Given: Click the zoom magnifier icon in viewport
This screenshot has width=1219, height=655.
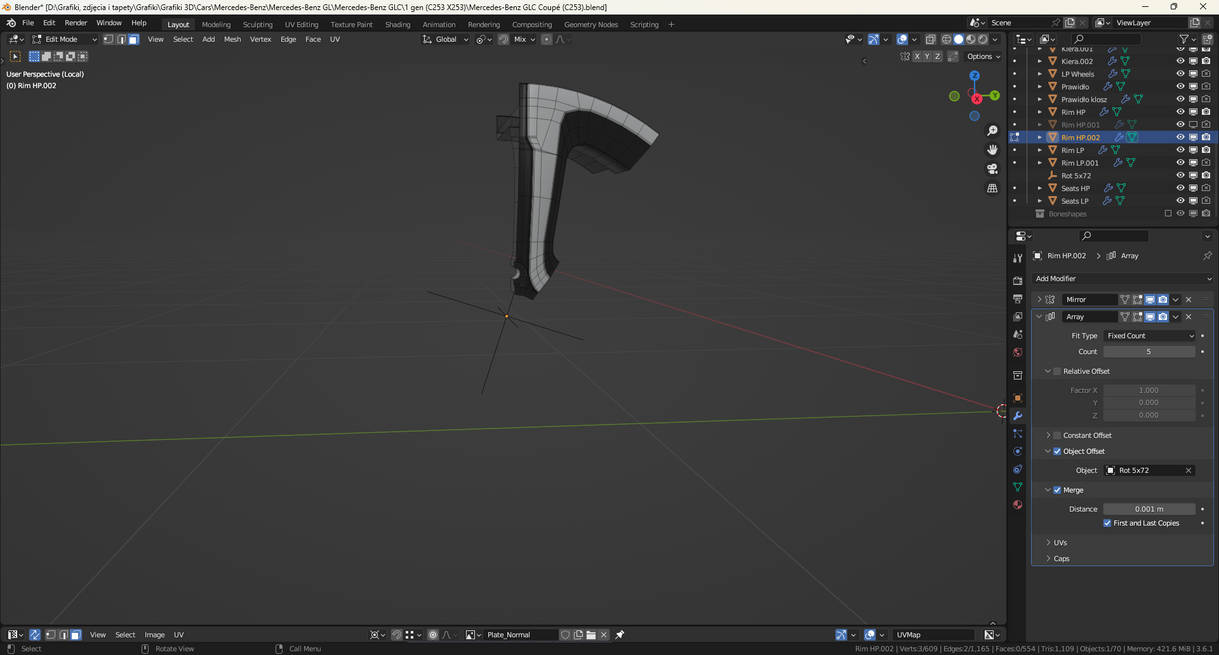Looking at the screenshot, I should (x=992, y=131).
